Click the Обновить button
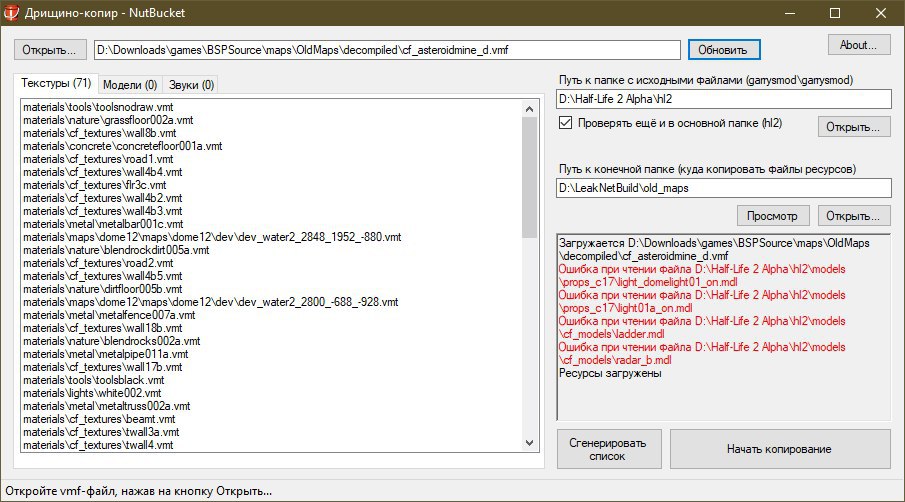This screenshot has width=905, height=502. (724, 50)
